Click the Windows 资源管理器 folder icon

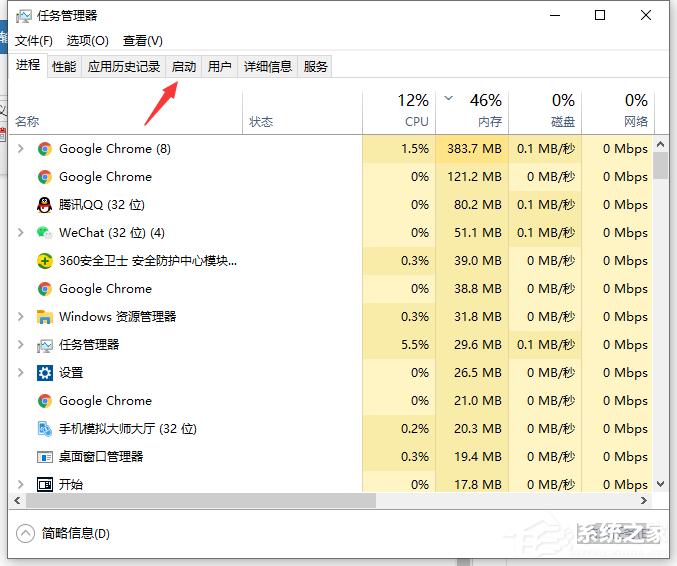pyautogui.click(x=44, y=317)
